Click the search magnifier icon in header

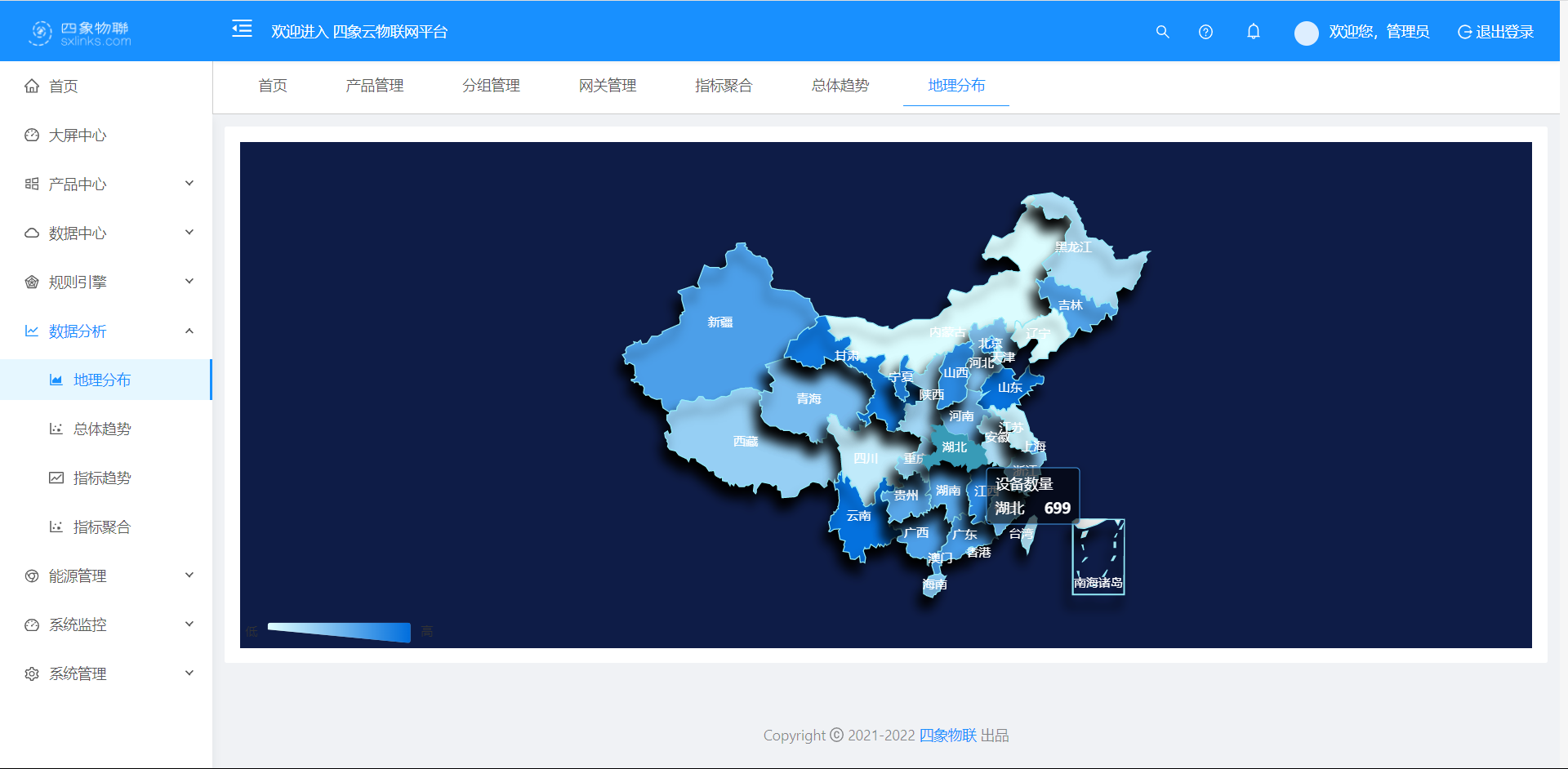(x=1162, y=32)
